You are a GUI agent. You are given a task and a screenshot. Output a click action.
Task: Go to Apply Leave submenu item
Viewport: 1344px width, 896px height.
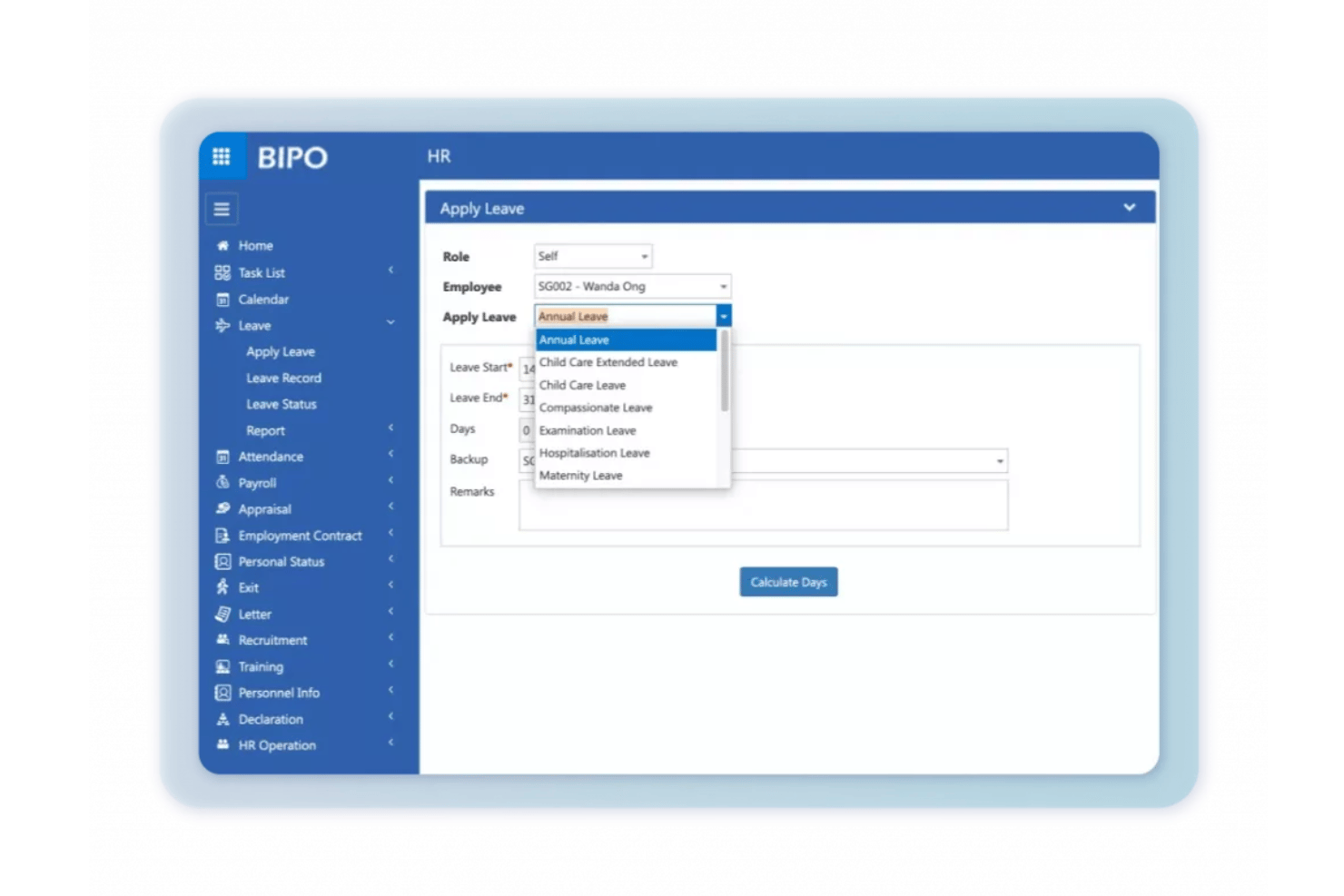281,351
